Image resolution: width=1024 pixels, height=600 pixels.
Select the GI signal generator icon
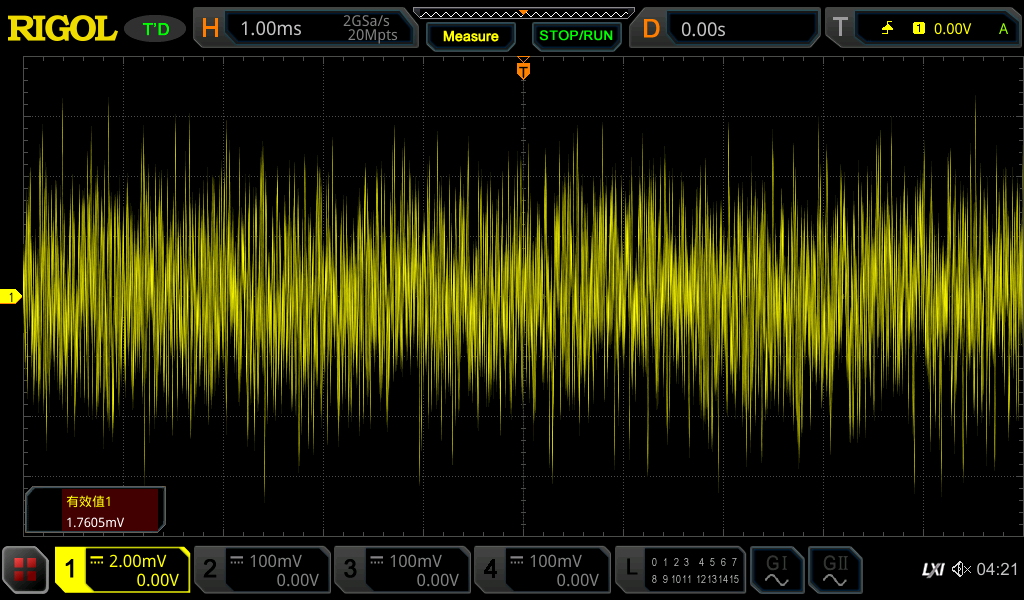pos(776,570)
